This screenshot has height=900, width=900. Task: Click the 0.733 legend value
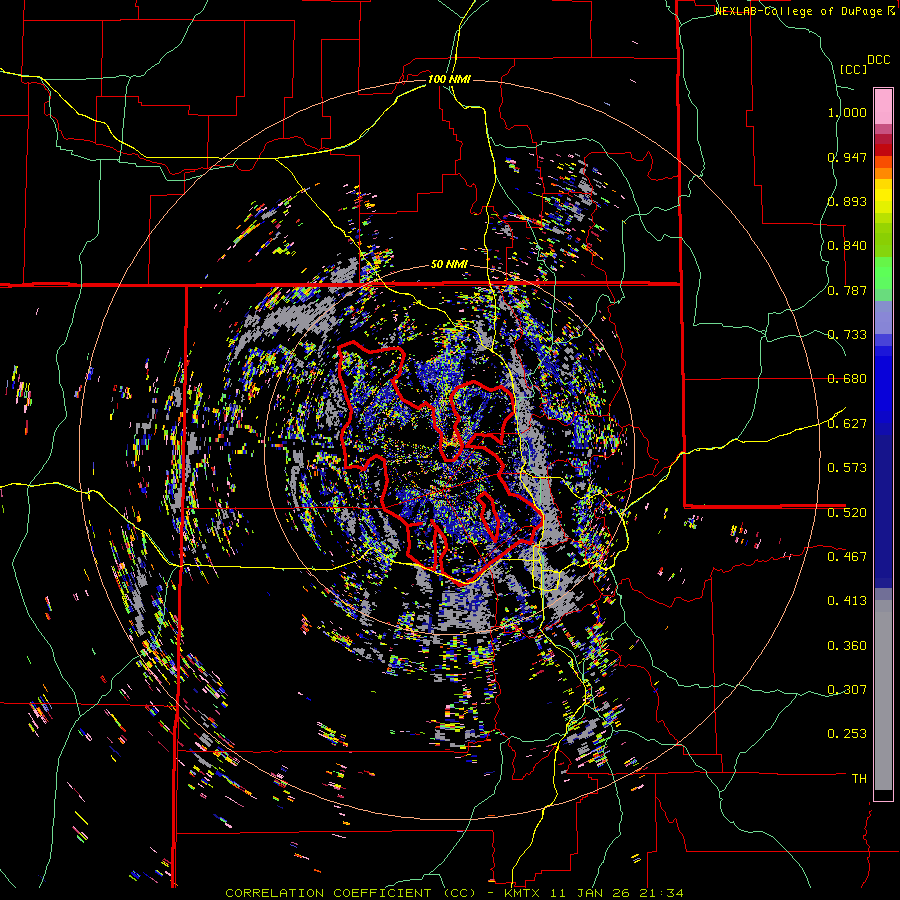coord(847,335)
